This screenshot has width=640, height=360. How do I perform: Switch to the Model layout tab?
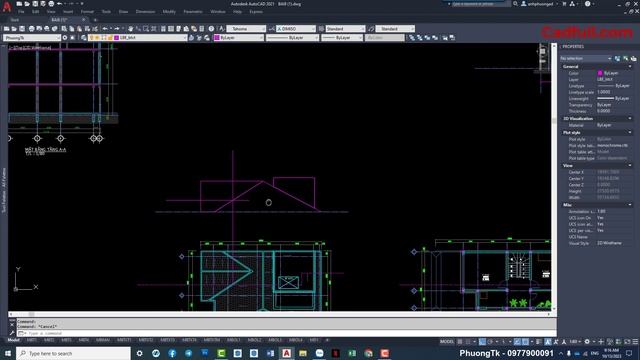point(13,340)
